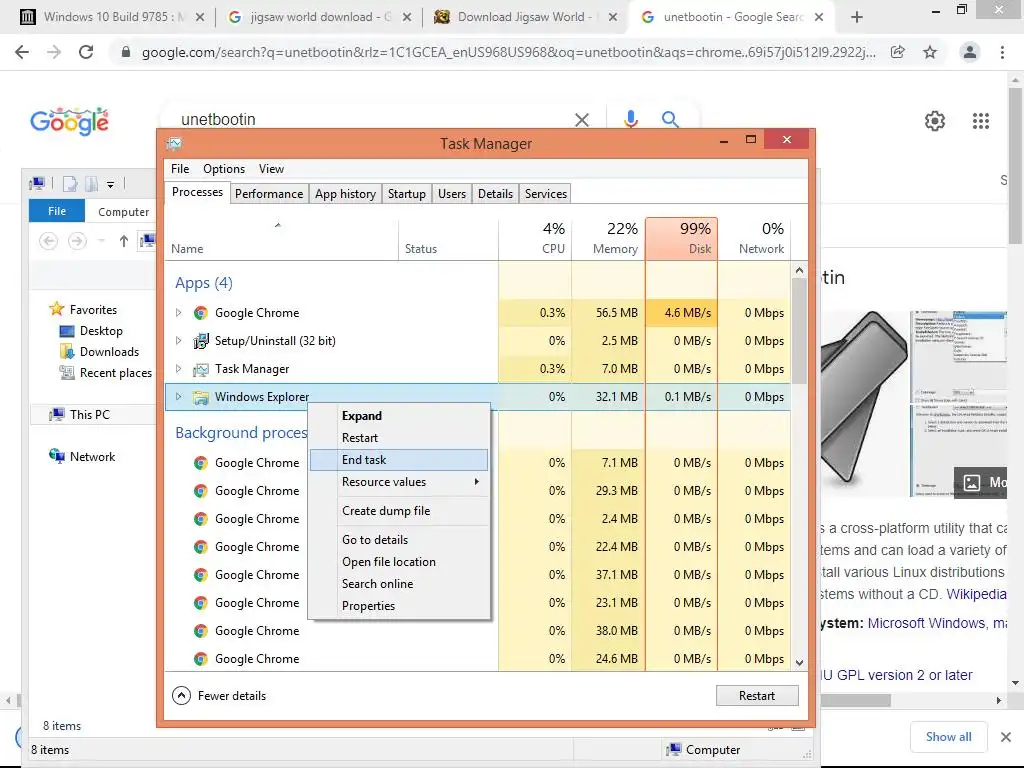The width and height of the screenshot is (1024, 768).
Task: Open Google settings gear
Action: coord(935,121)
